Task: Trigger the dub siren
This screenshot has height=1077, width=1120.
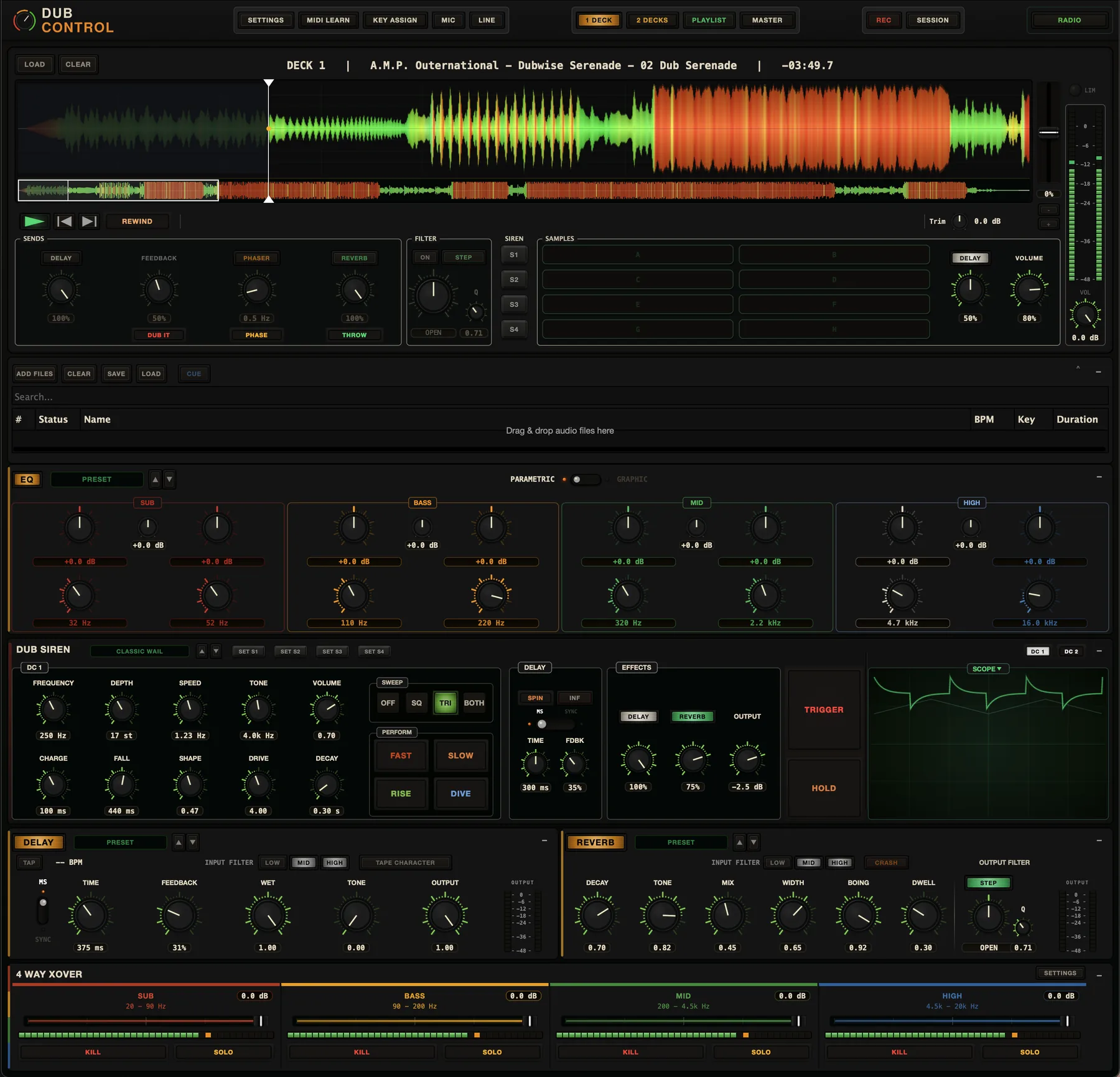Action: click(824, 710)
